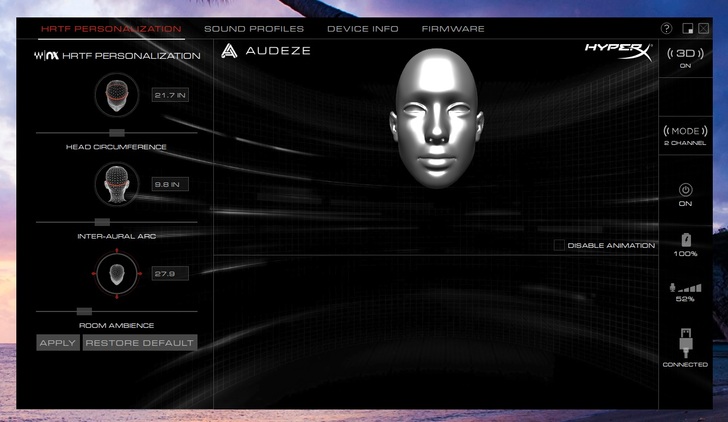728x422 pixels.
Task: Open the Sound Profiles tab
Action: point(253,29)
